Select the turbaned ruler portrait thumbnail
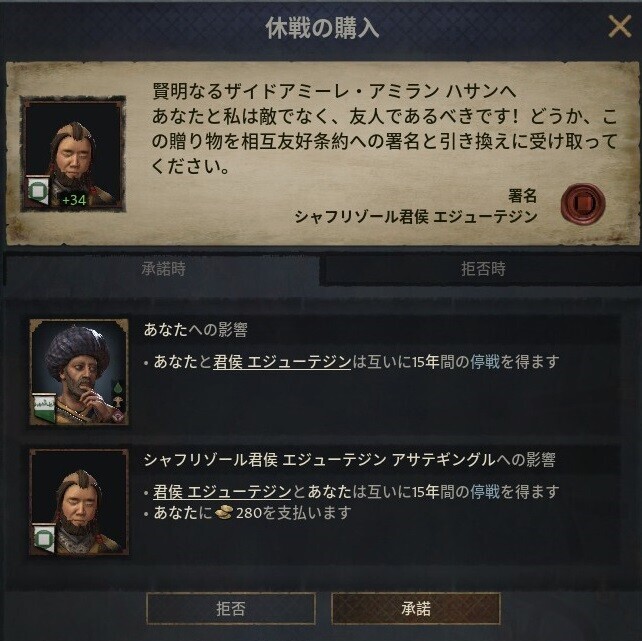Screen dimensions: 642x641 (x=79, y=372)
